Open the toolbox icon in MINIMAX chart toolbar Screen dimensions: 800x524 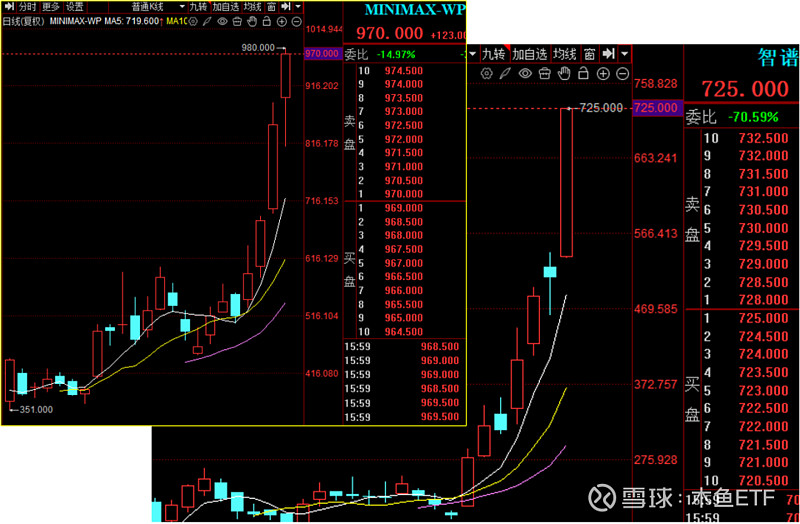tap(236, 21)
